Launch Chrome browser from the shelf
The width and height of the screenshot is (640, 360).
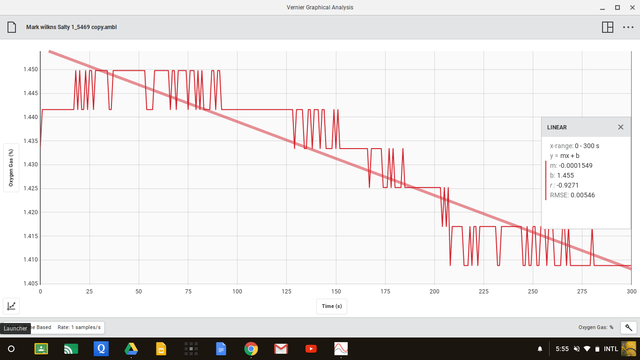click(251, 349)
